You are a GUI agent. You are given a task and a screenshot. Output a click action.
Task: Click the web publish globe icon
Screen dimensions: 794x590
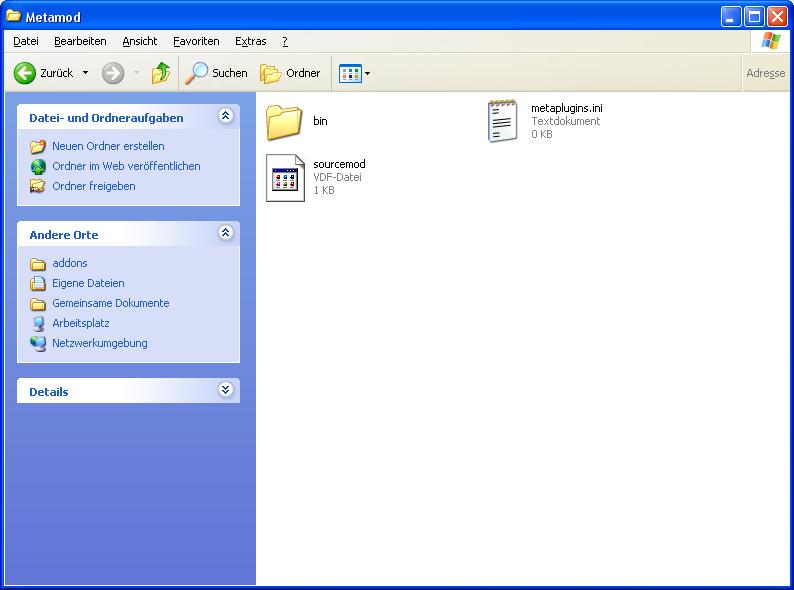[x=38, y=167]
